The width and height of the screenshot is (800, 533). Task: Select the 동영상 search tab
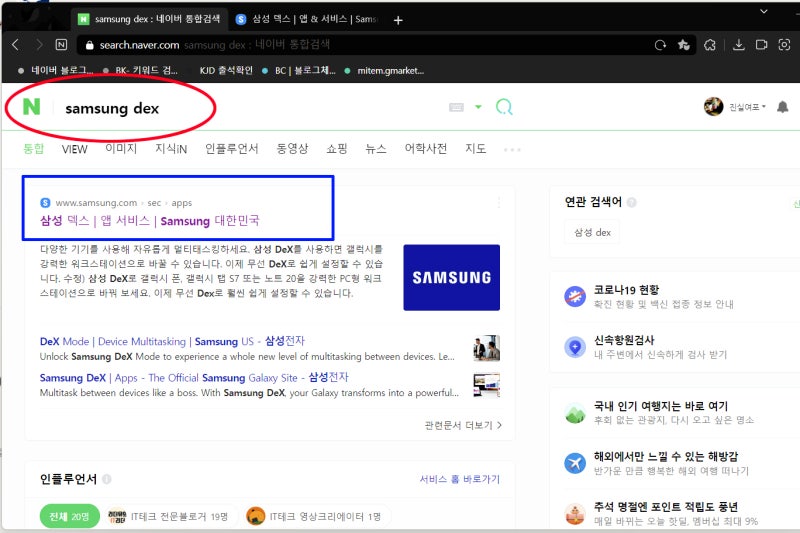click(292, 148)
